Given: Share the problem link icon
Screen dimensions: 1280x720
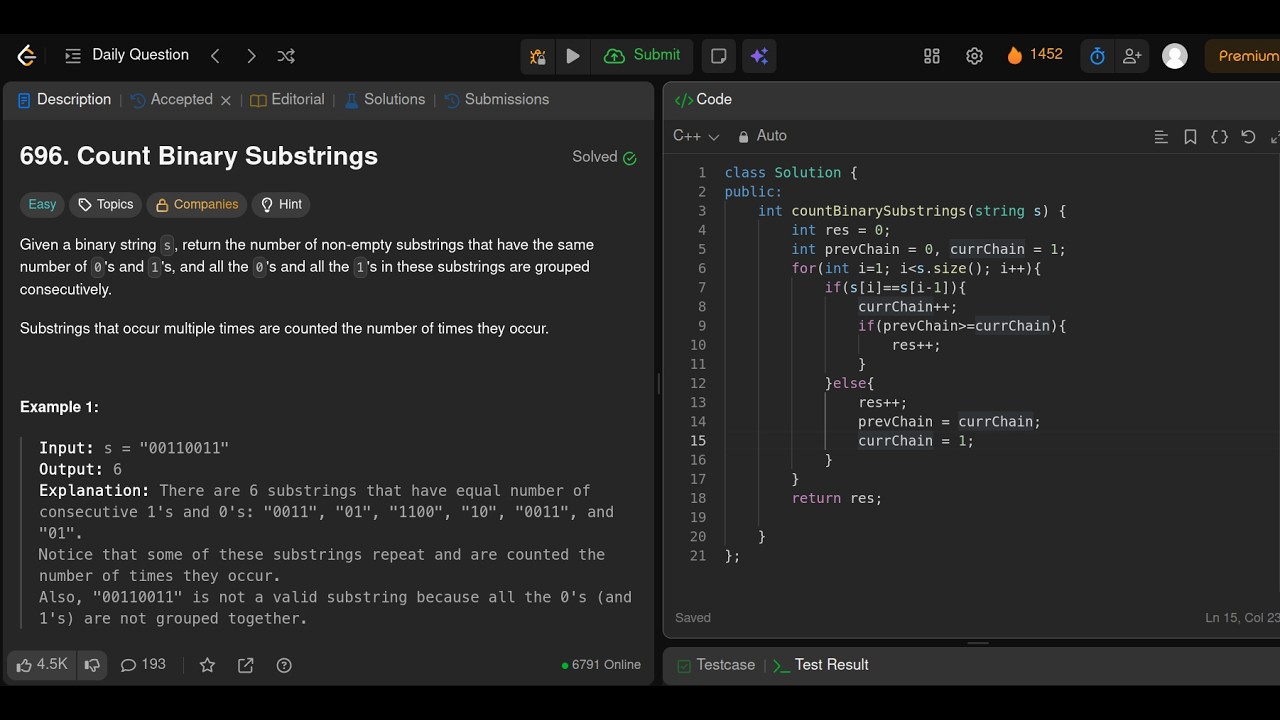Looking at the screenshot, I should [x=246, y=665].
